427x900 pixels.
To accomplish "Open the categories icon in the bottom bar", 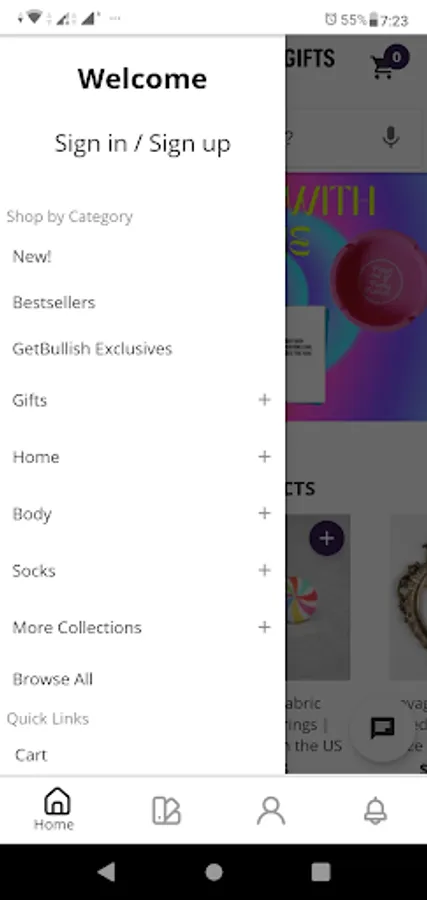I will (166, 811).
